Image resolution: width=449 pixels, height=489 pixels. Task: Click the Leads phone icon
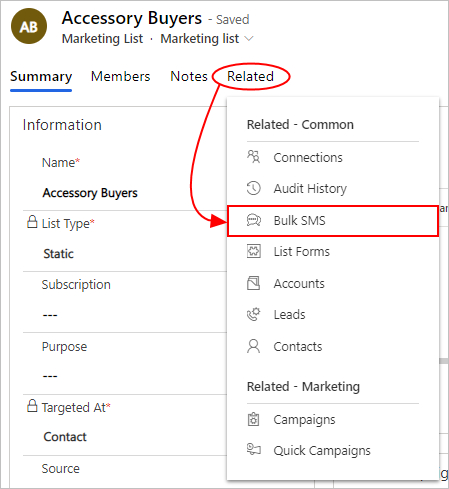pos(253,314)
